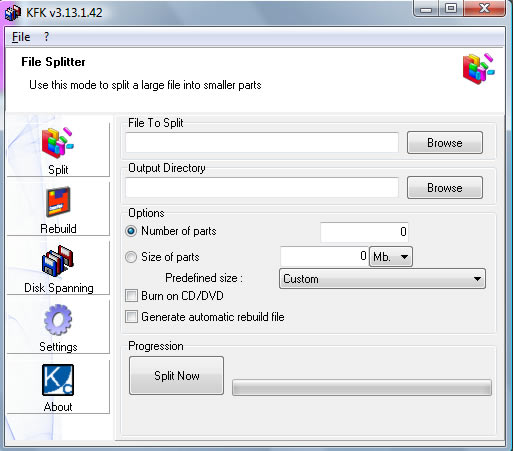The height and width of the screenshot is (451, 515).
Task: Enable Burn on CD/DVD checkbox
Action: 131,295
